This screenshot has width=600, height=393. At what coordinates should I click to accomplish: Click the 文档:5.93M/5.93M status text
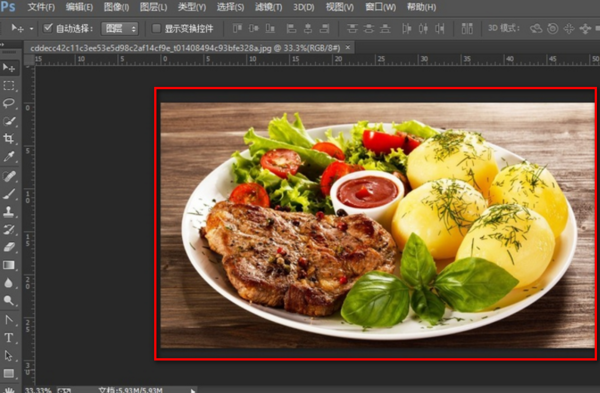coord(130,390)
